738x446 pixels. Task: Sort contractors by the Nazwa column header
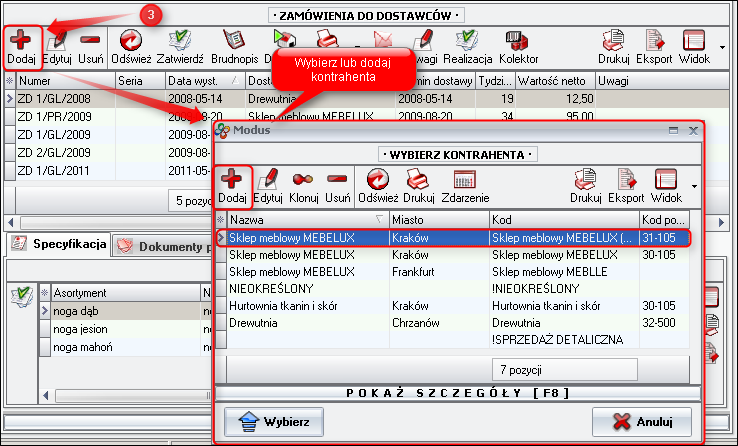pyautogui.click(x=300, y=219)
